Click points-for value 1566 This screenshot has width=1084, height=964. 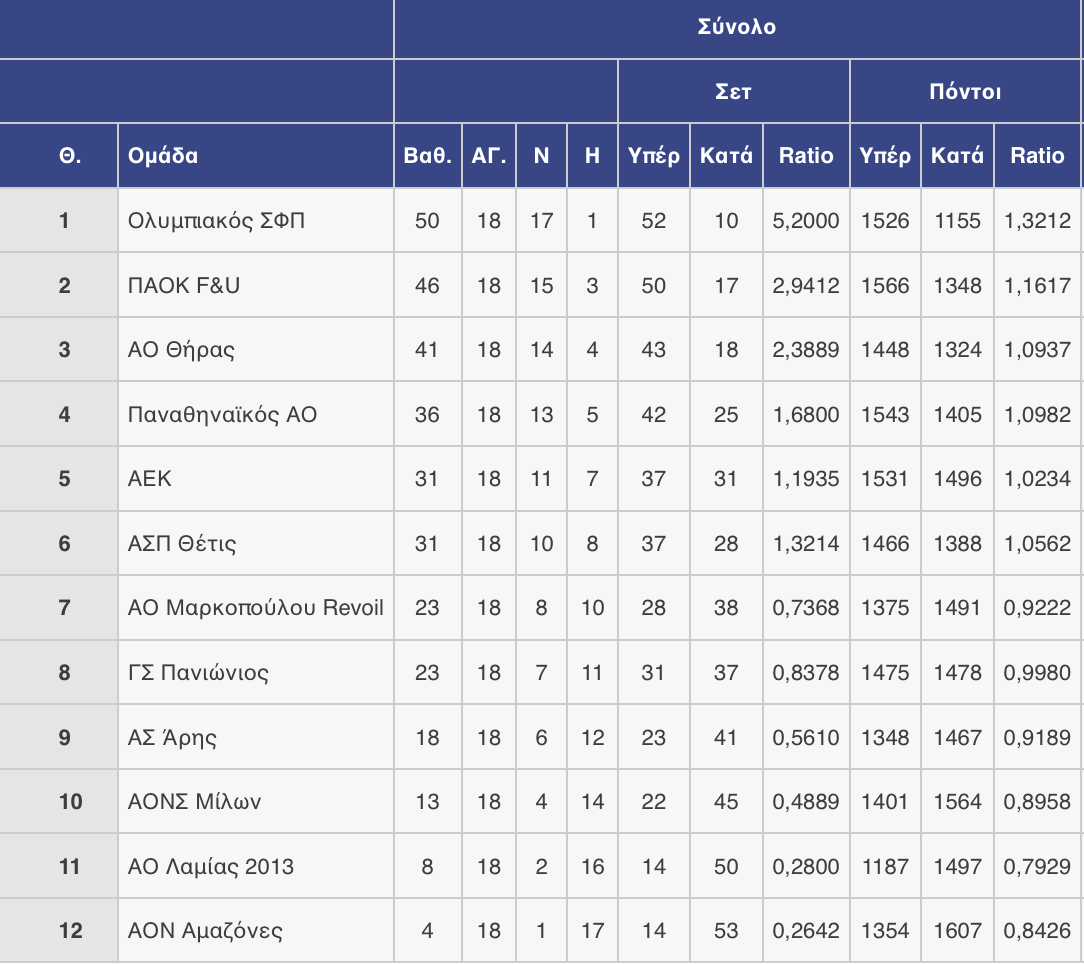pos(885,285)
